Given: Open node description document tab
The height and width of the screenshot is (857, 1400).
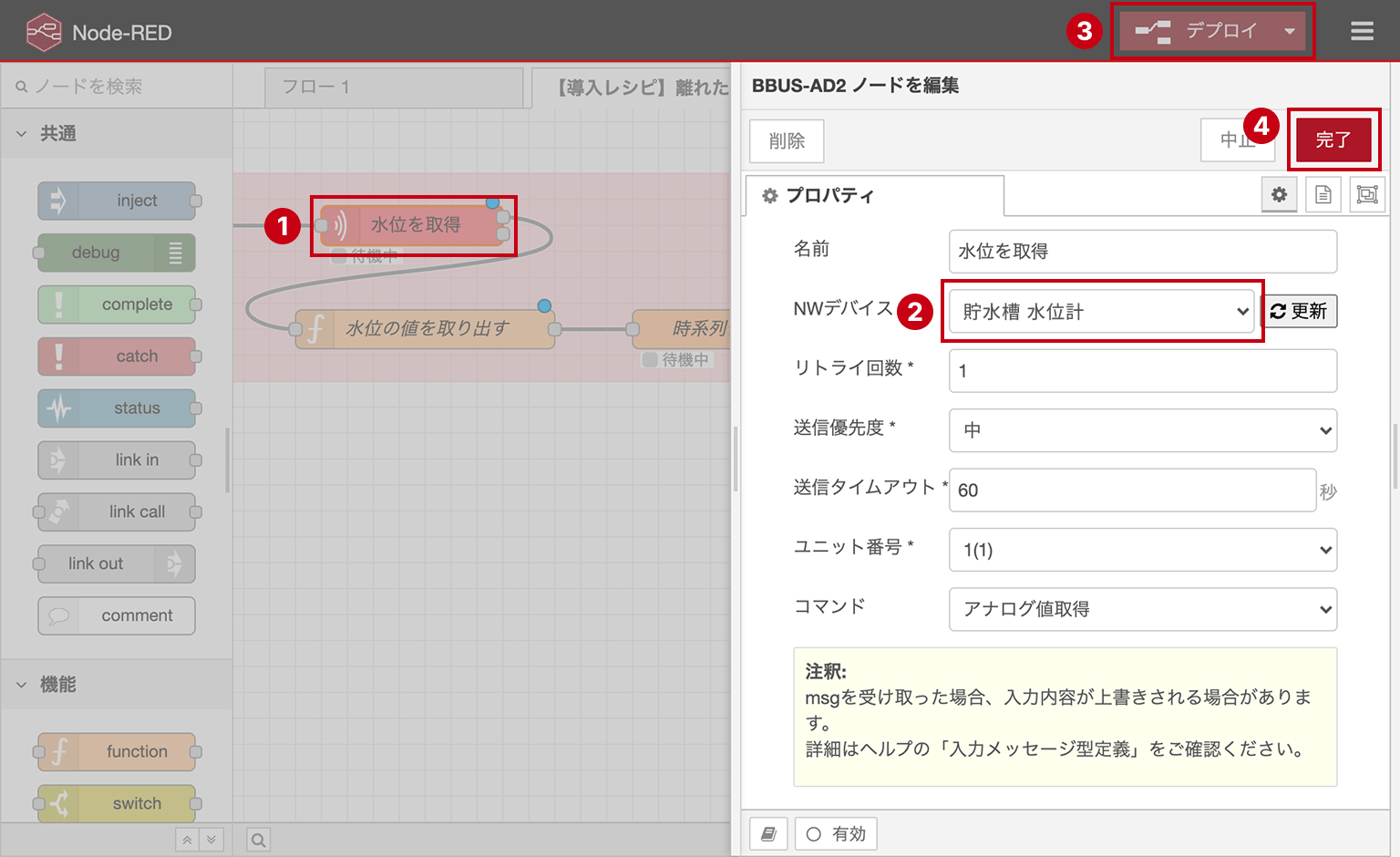Looking at the screenshot, I should point(1323,194).
